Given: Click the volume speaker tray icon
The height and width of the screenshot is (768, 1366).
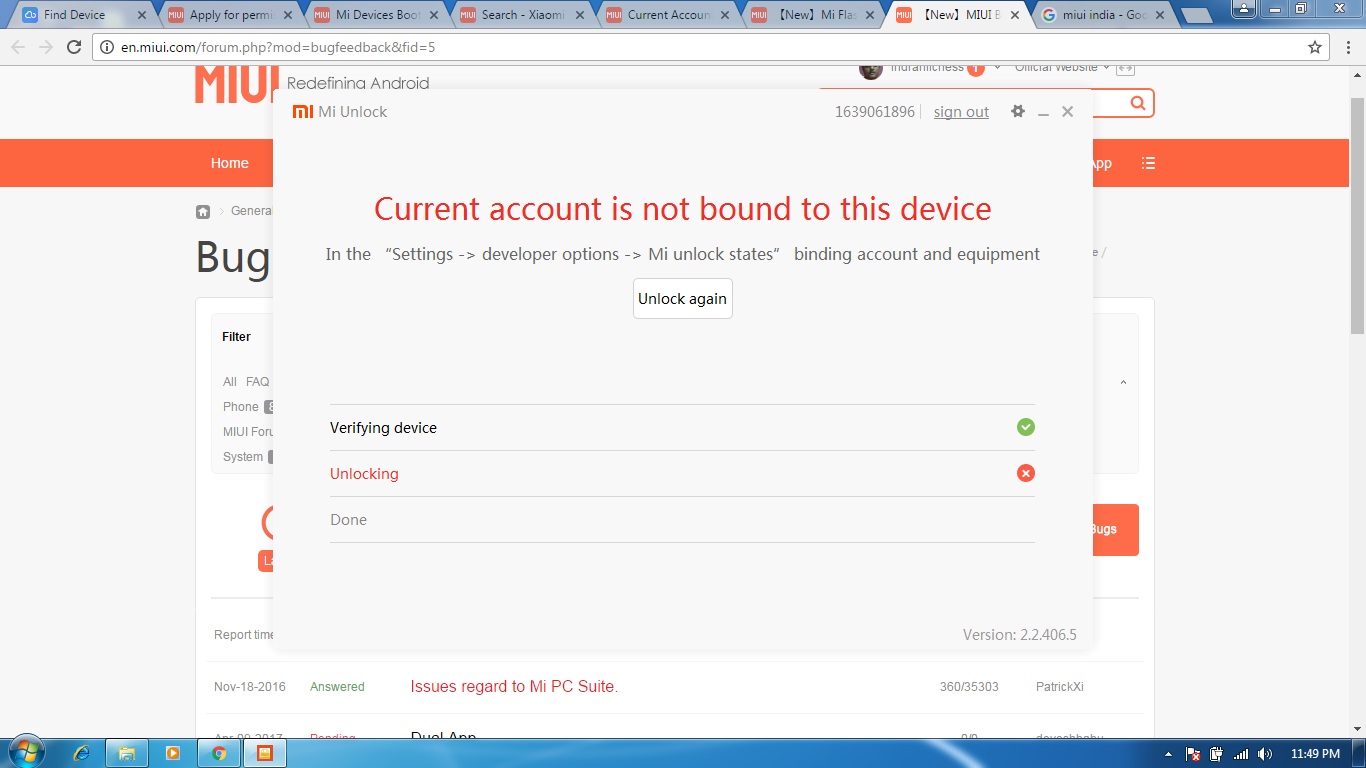Looking at the screenshot, I should (1265, 754).
